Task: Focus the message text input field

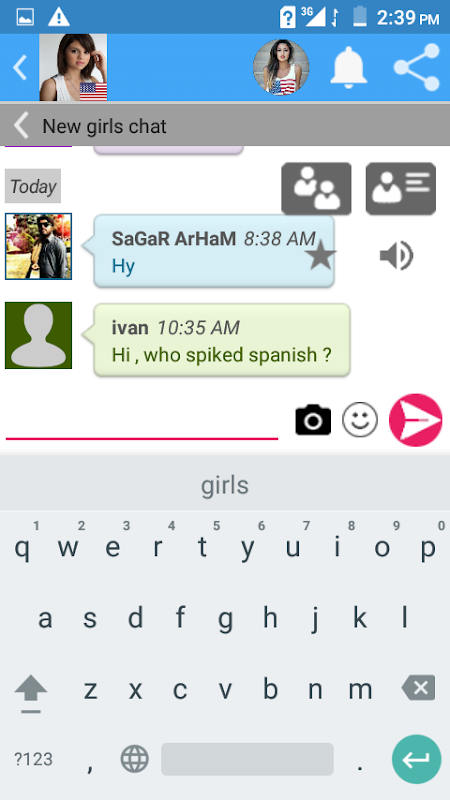Action: (142, 421)
